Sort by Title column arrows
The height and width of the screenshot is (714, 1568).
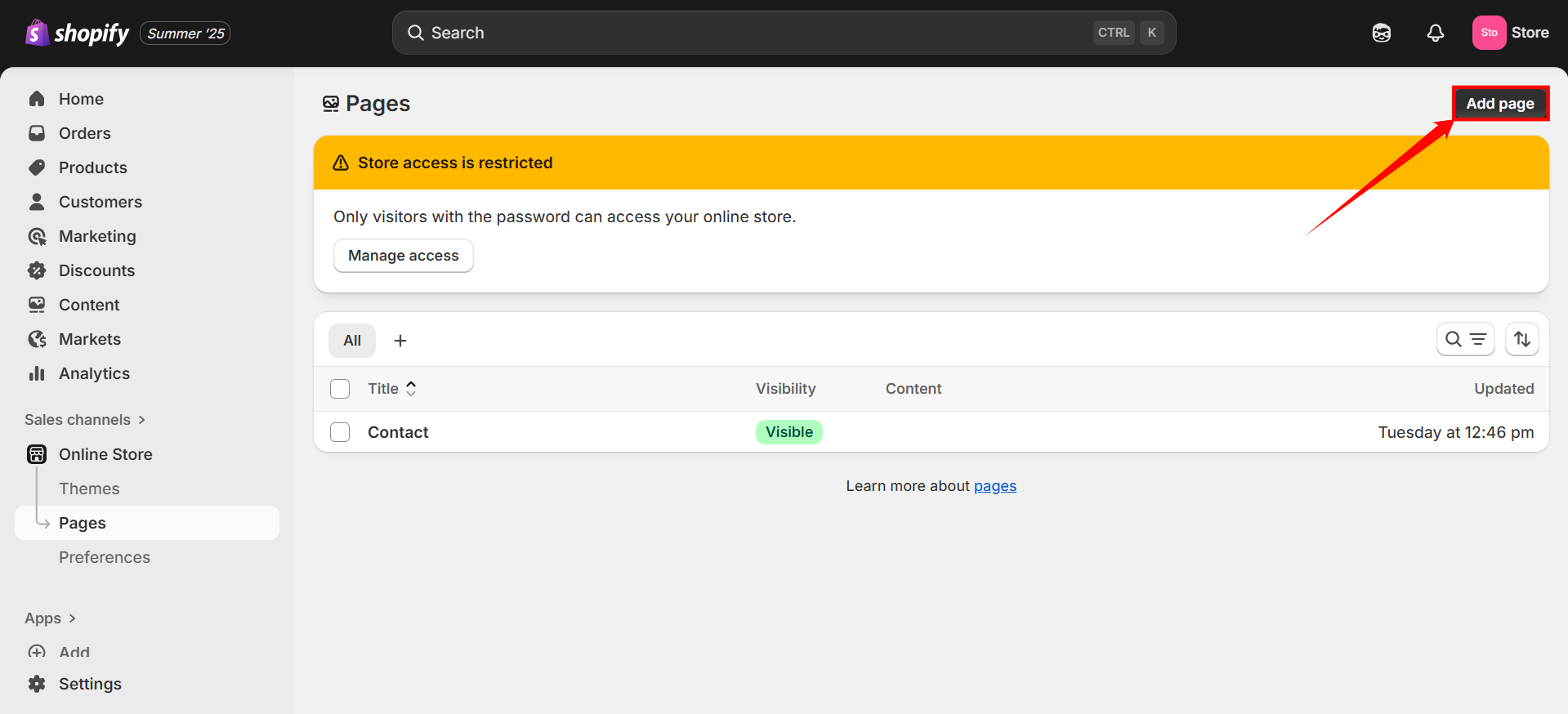point(411,389)
